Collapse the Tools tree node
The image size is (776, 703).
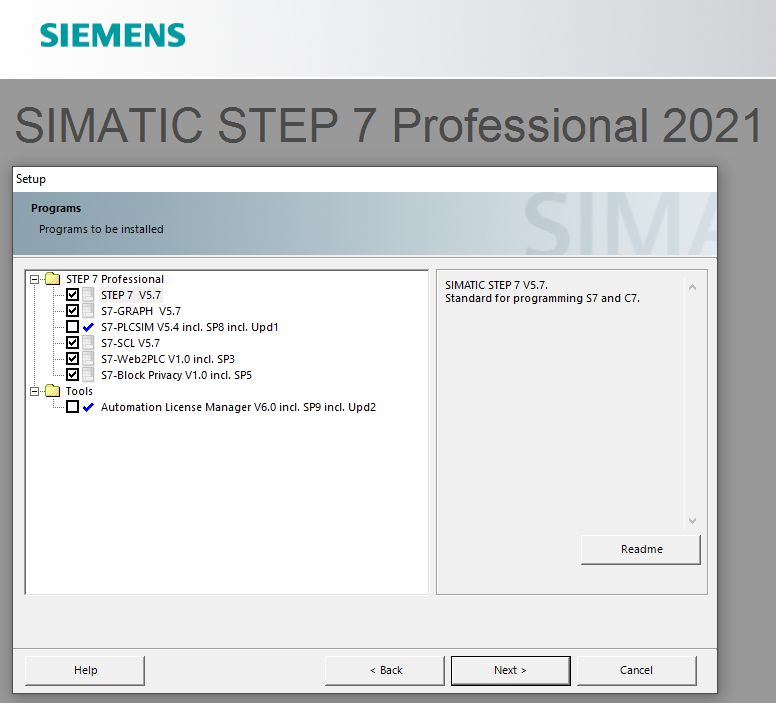point(35,391)
